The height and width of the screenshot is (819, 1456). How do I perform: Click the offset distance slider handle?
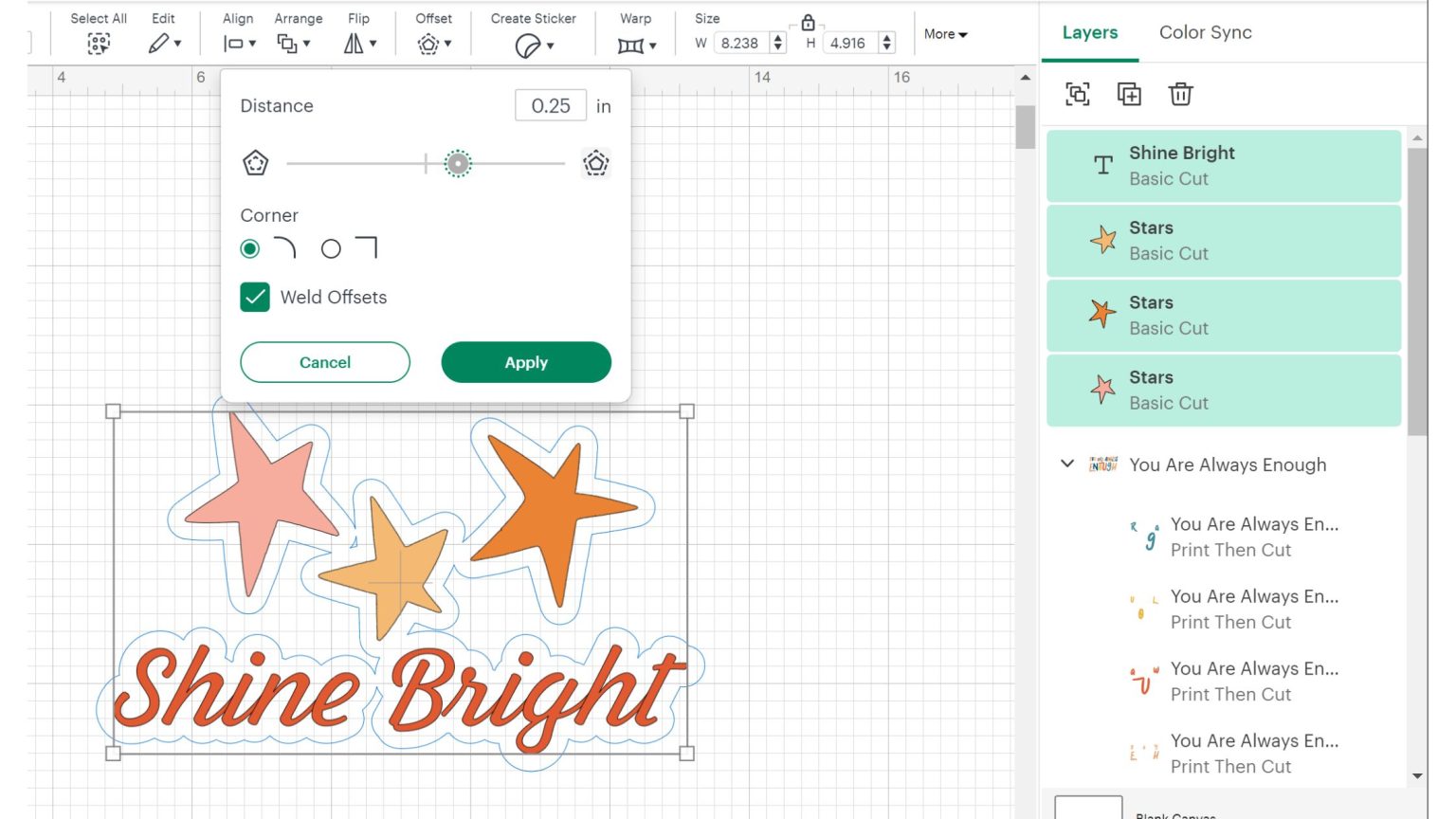pyautogui.click(x=458, y=163)
